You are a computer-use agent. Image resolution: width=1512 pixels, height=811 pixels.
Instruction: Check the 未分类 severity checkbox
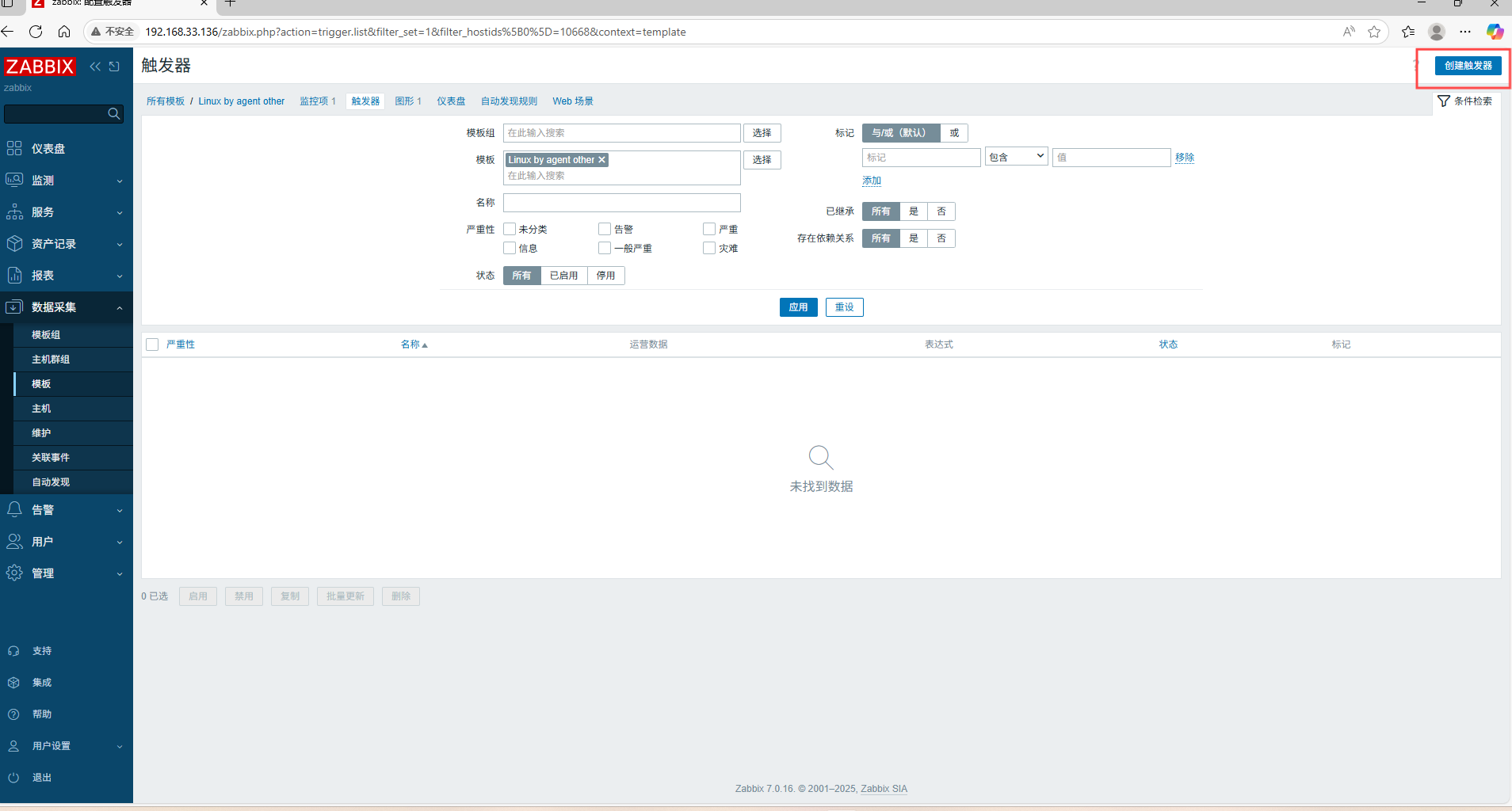tap(510, 229)
